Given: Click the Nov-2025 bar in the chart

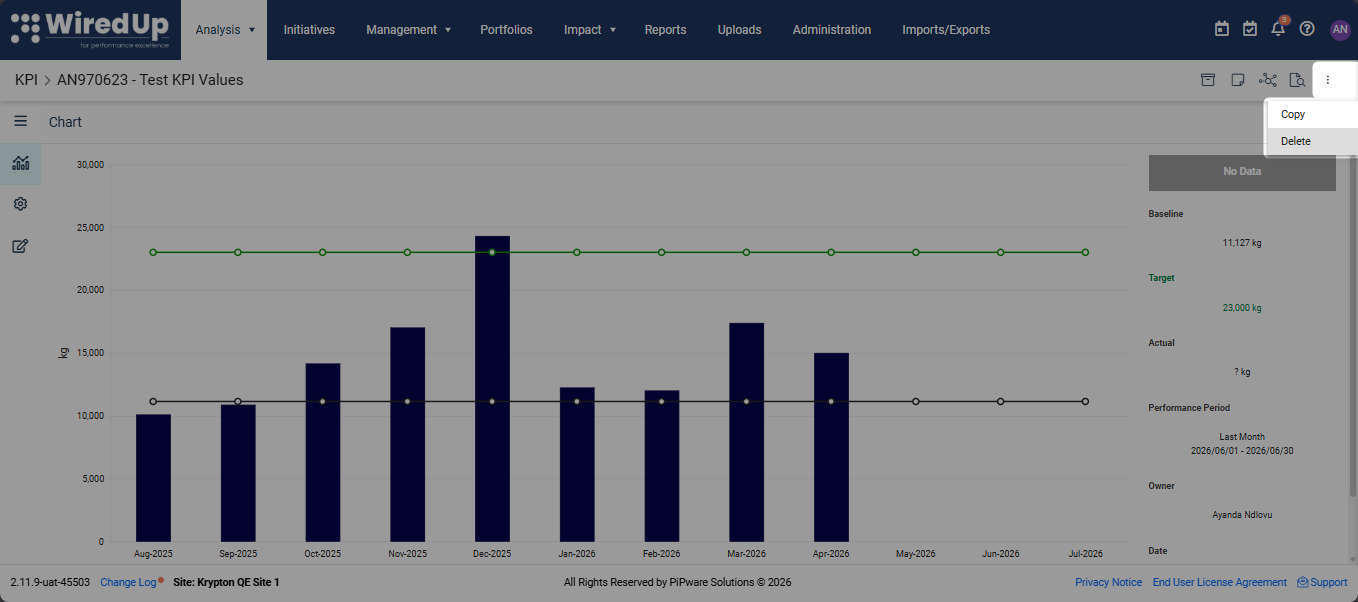Looking at the screenshot, I should [407, 435].
